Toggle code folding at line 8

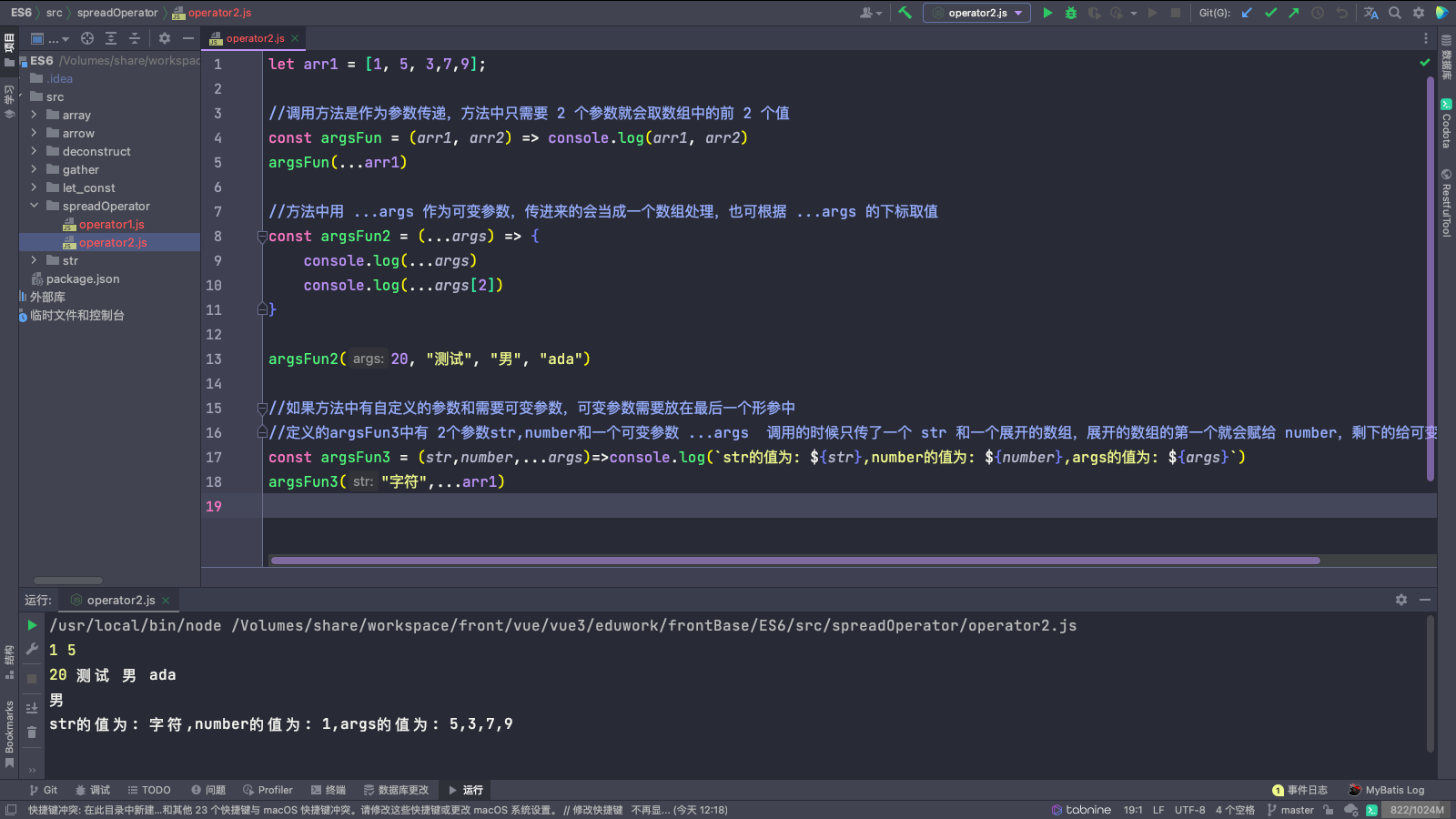262,237
